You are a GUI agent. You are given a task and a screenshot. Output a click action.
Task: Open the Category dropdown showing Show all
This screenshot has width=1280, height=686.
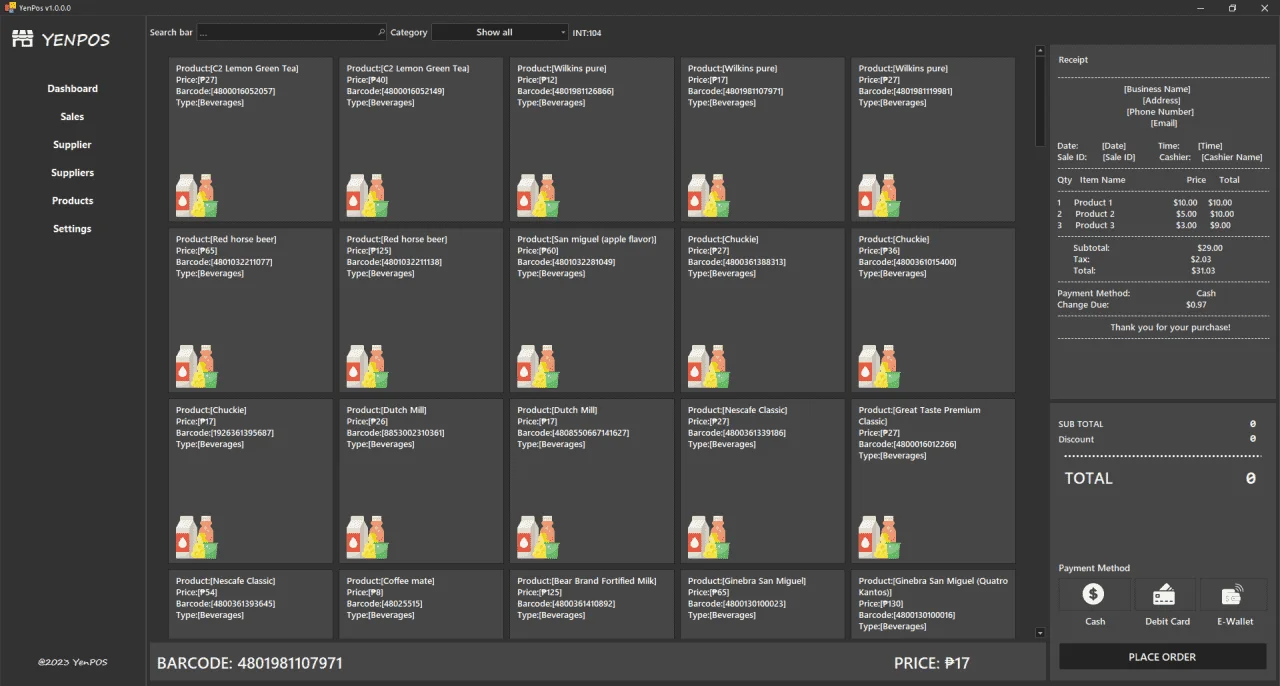point(500,32)
